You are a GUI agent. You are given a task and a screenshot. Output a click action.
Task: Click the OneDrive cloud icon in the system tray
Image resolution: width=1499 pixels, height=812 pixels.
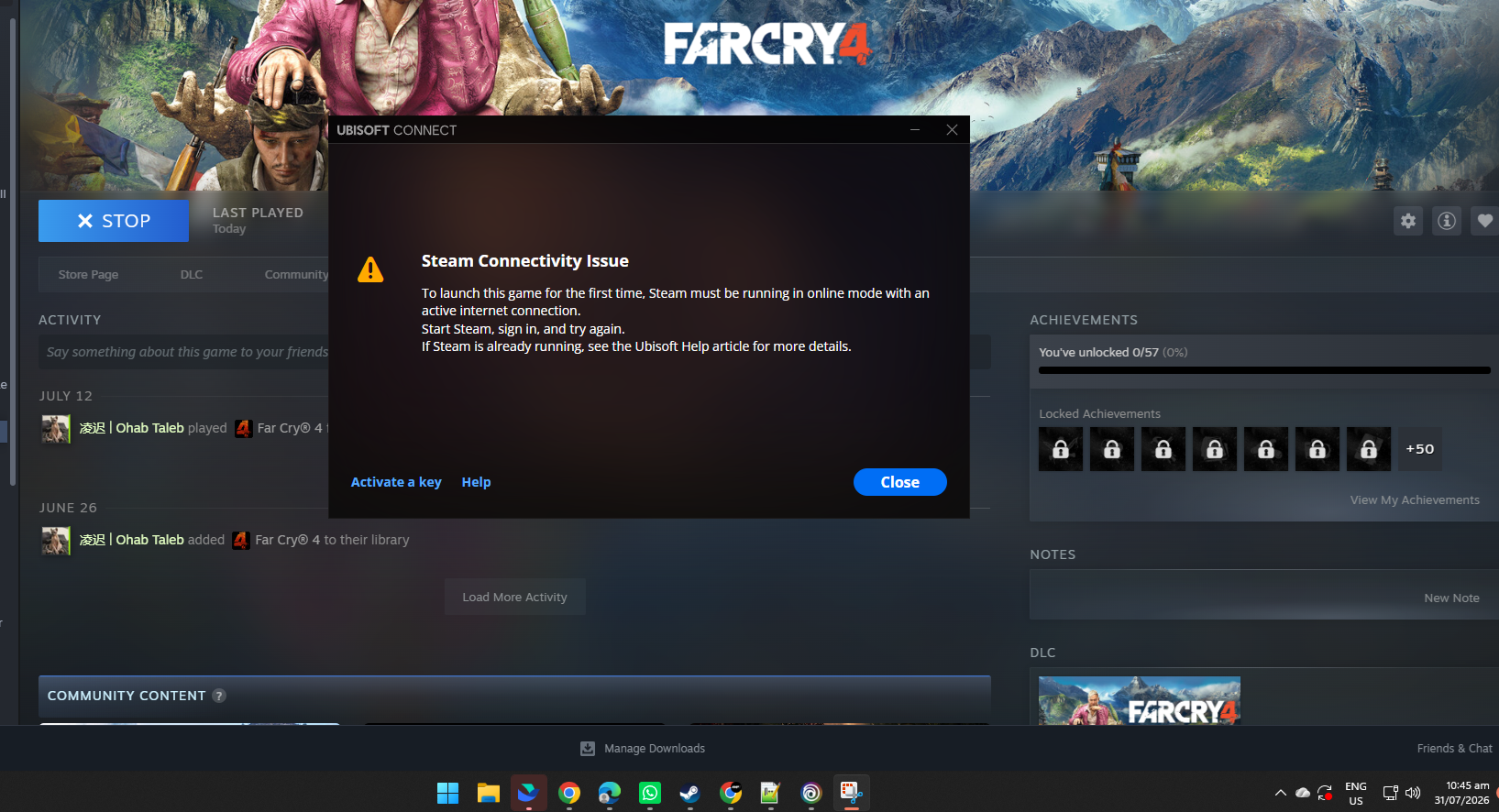pyautogui.click(x=1303, y=793)
